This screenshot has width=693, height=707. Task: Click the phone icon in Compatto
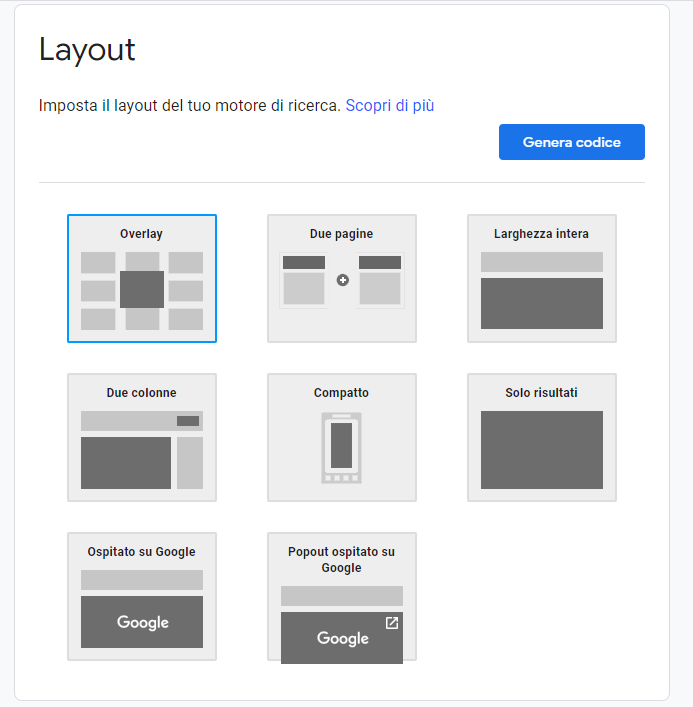tap(341, 447)
